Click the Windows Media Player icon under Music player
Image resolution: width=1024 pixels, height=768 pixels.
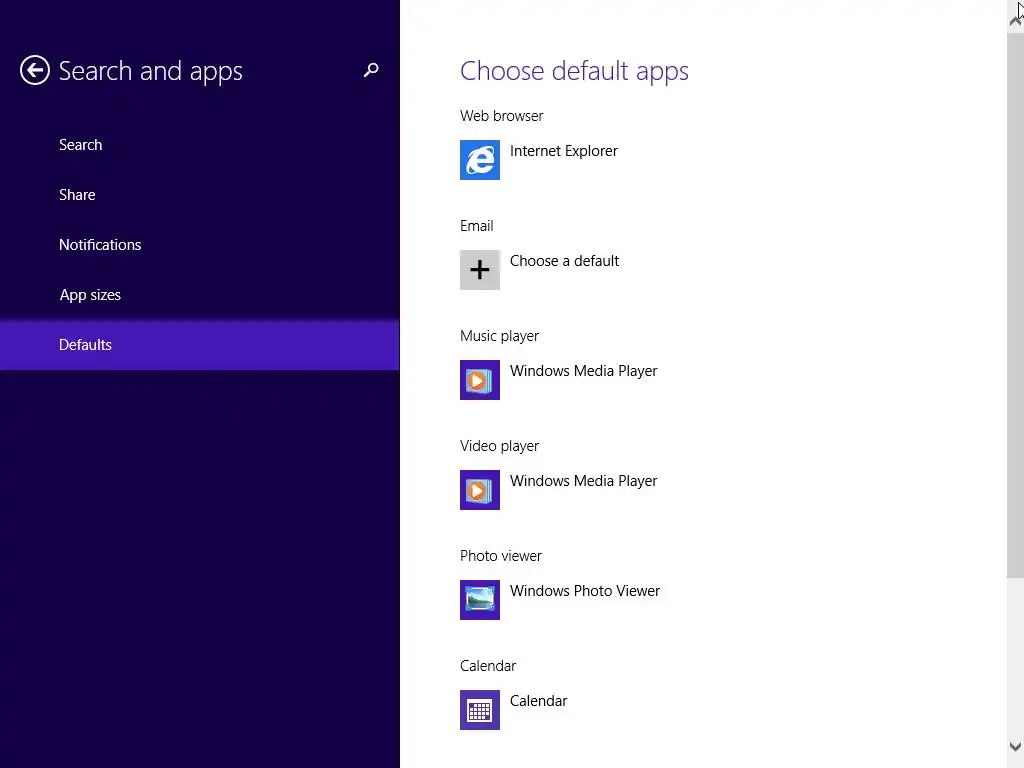point(479,380)
